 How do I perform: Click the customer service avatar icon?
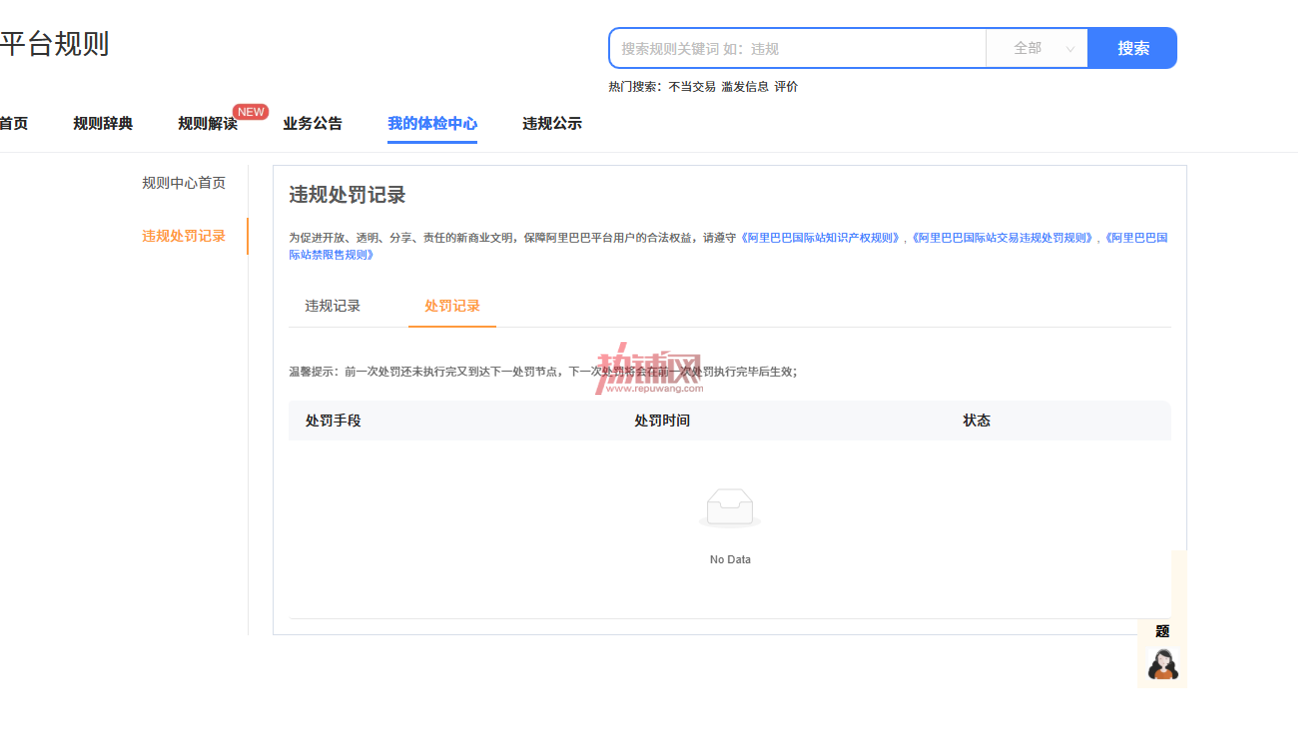point(1162,664)
